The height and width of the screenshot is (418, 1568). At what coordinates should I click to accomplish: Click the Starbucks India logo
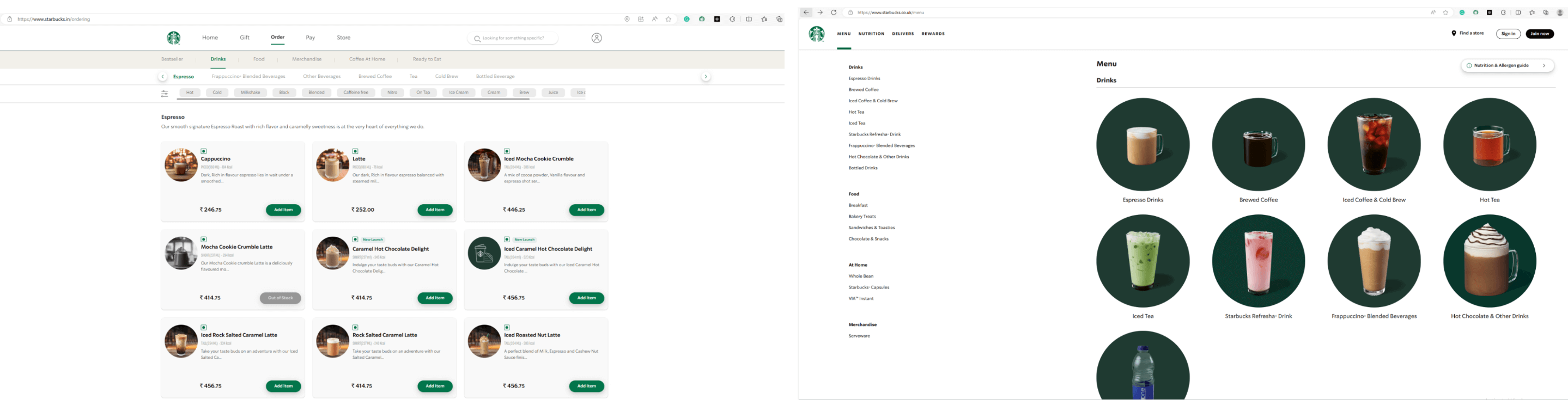click(173, 38)
